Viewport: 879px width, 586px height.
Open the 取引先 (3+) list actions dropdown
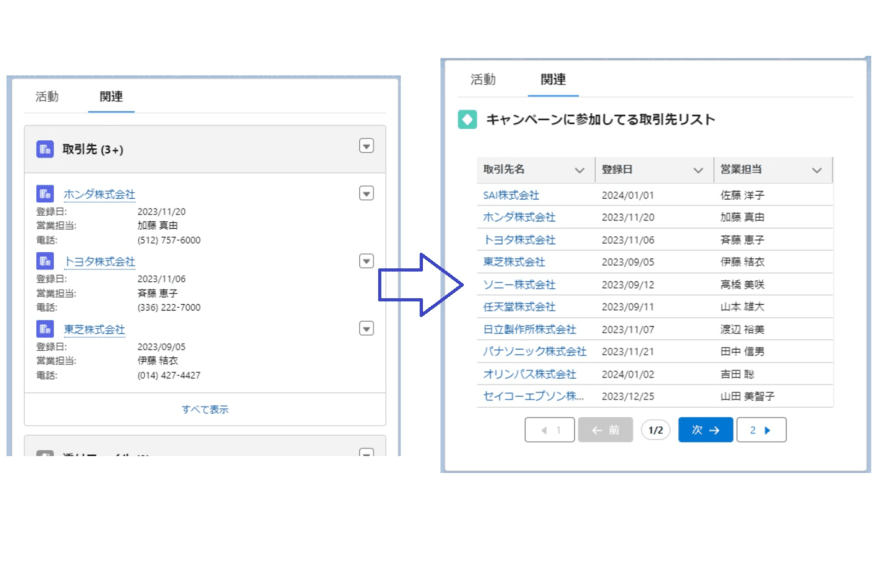click(367, 146)
